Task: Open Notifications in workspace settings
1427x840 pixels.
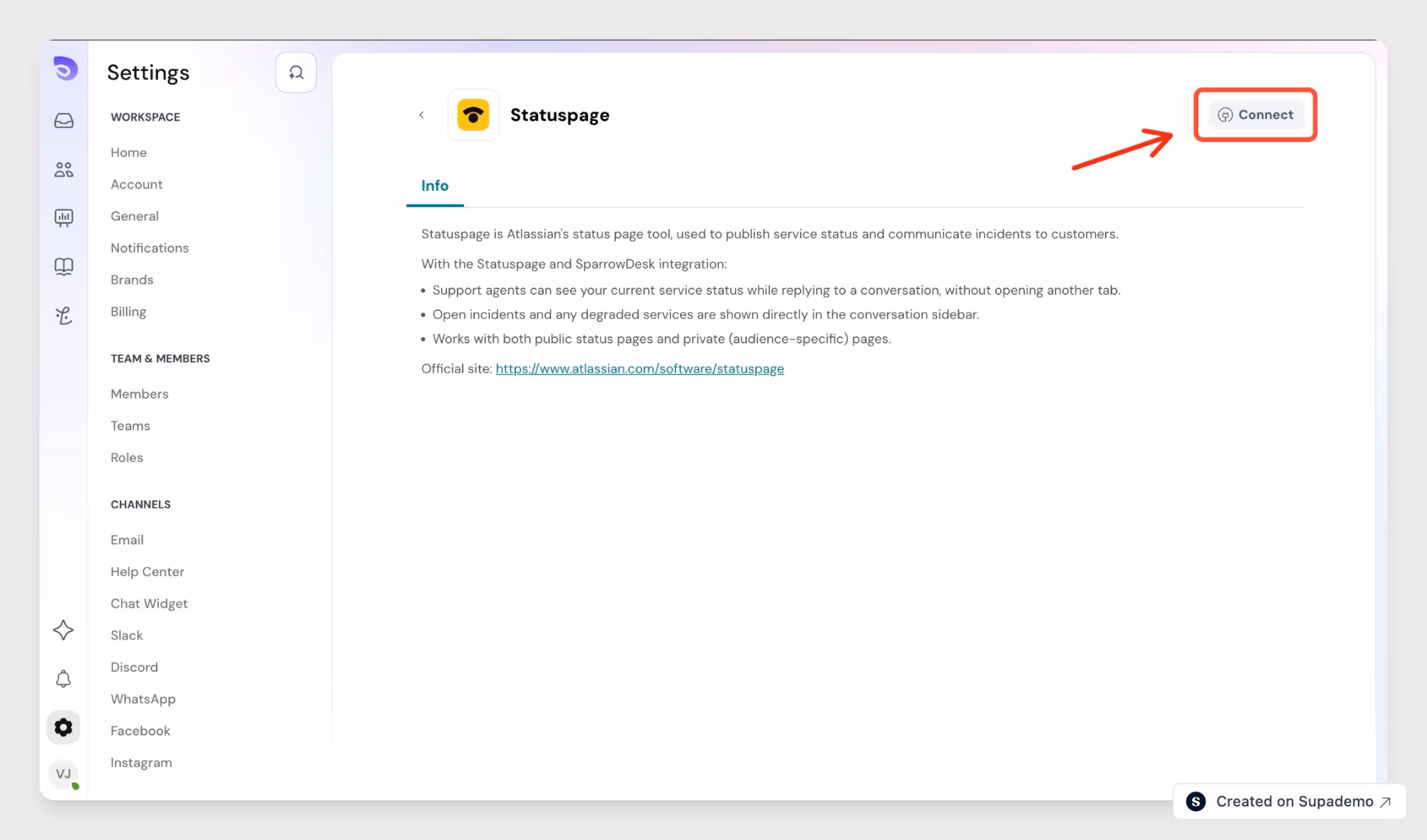Action: click(x=150, y=248)
